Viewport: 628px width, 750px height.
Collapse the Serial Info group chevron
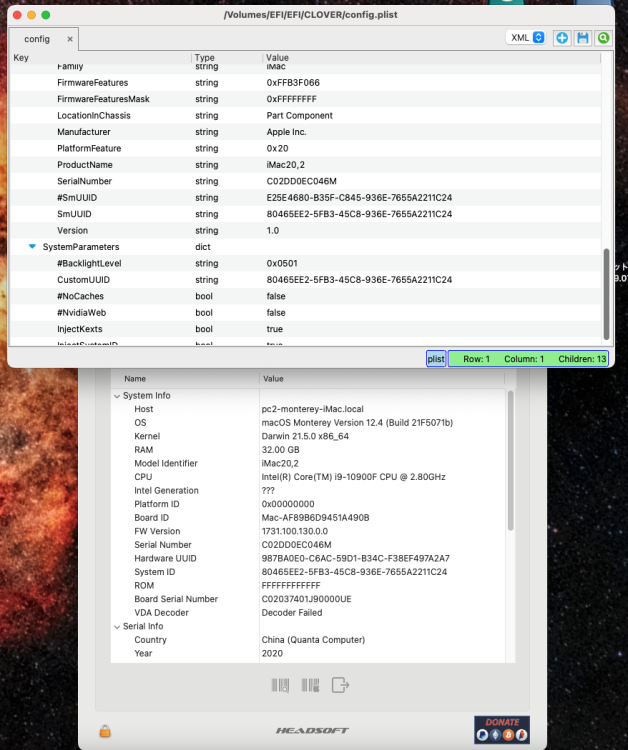117,627
